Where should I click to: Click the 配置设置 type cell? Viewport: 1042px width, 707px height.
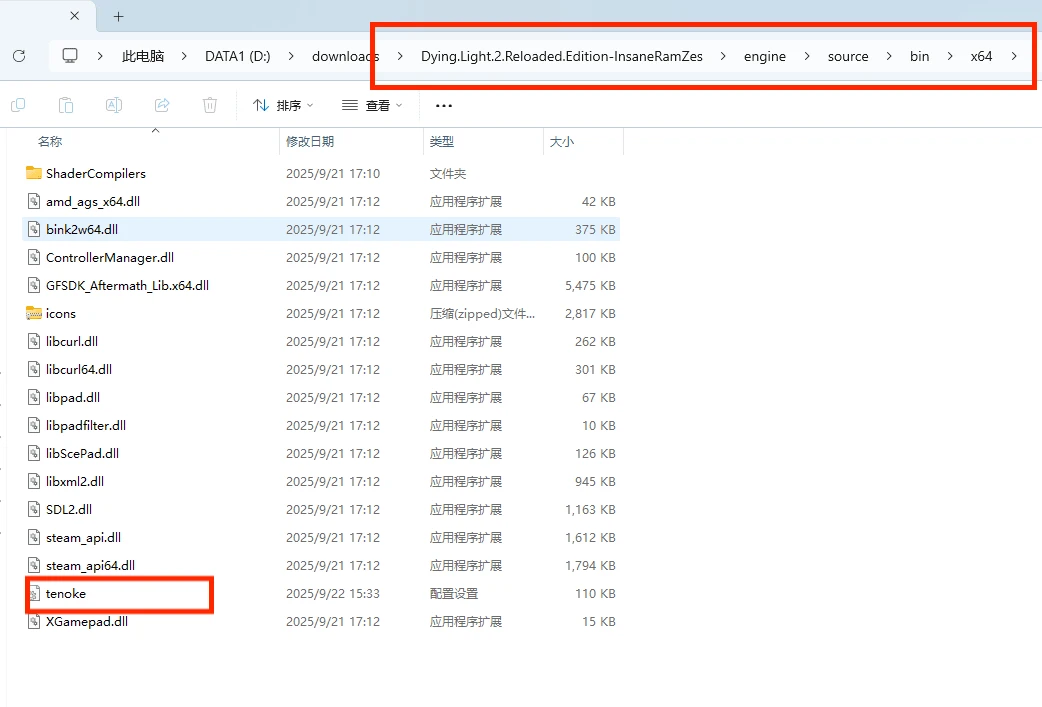tap(454, 593)
